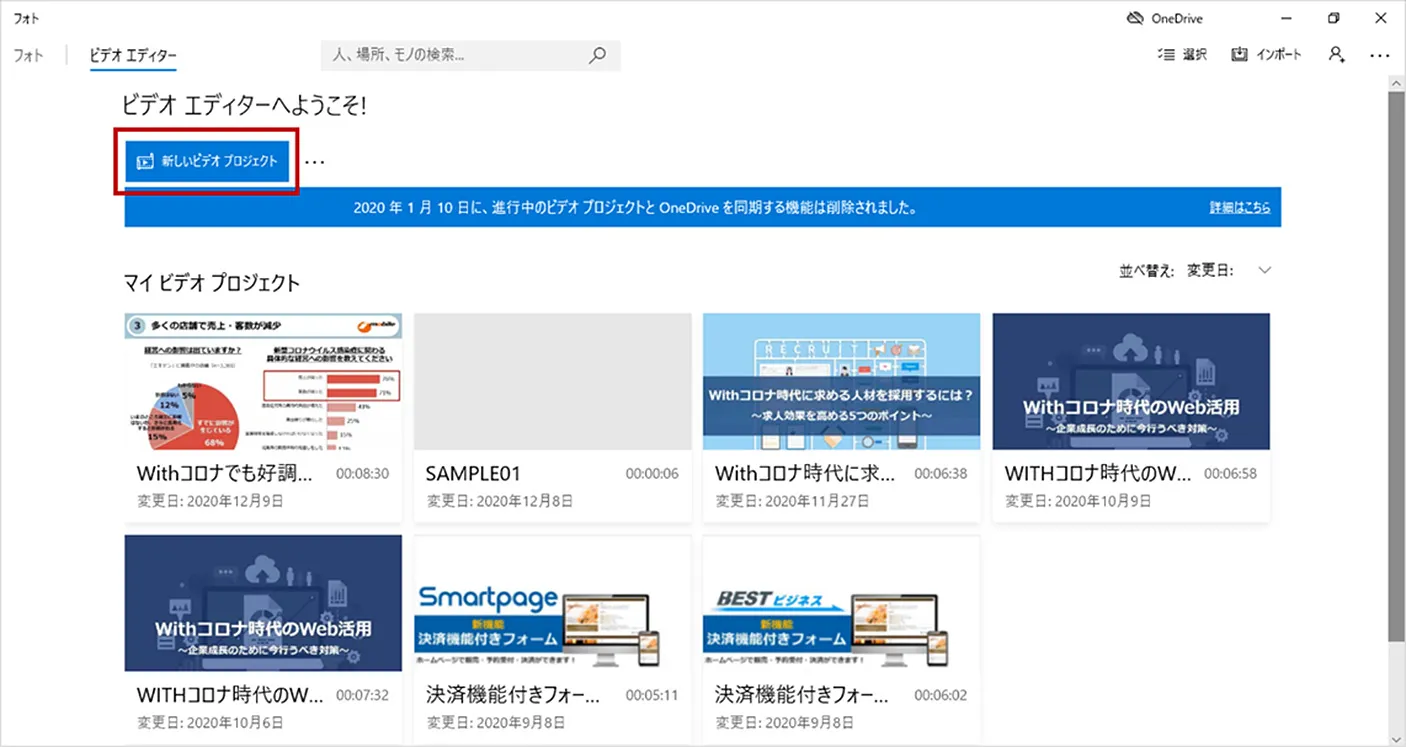The image size is (1406, 747).
Task: Switch to the フォト tab
Action: tap(28, 55)
